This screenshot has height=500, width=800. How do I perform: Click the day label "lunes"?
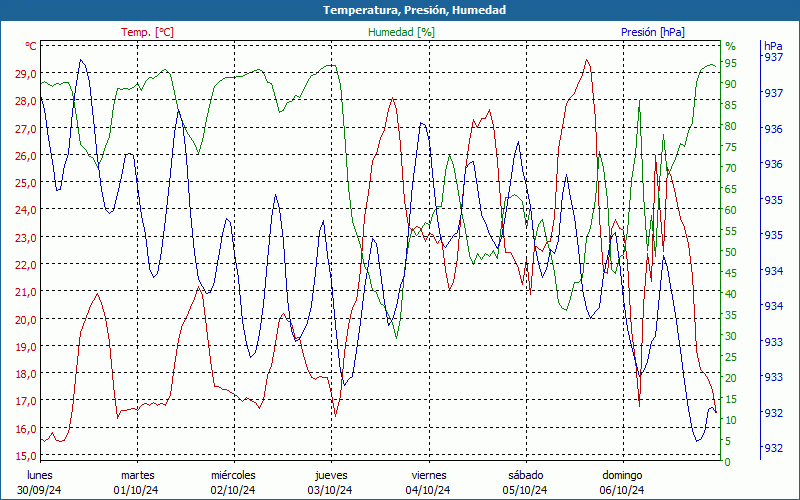point(40,475)
